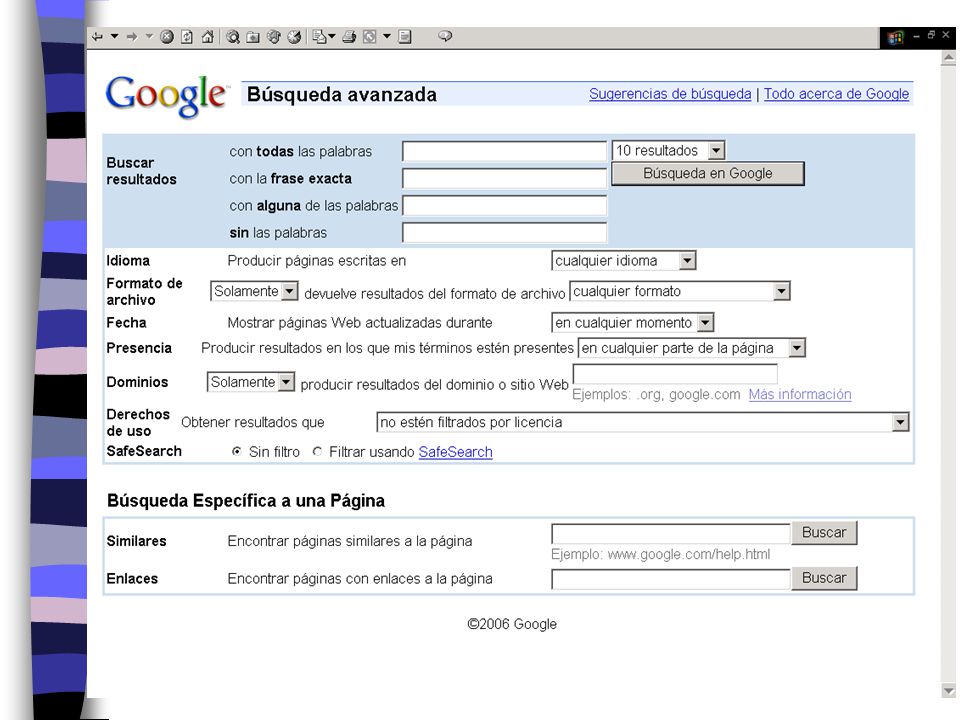Click 'Ejemplo: www.google.com/help.html' hint text
The width and height of the screenshot is (960, 720).
point(660,554)
